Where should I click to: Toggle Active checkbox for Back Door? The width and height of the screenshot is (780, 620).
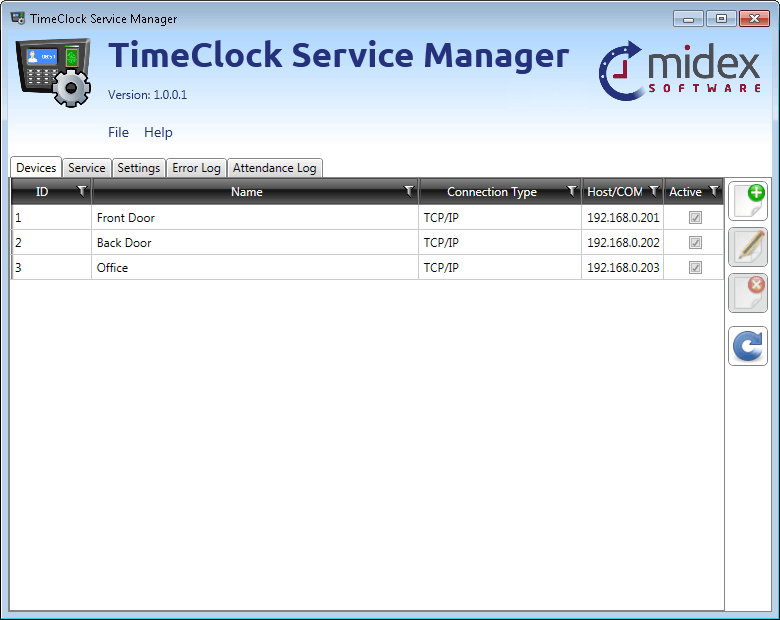tap(695, 243)
